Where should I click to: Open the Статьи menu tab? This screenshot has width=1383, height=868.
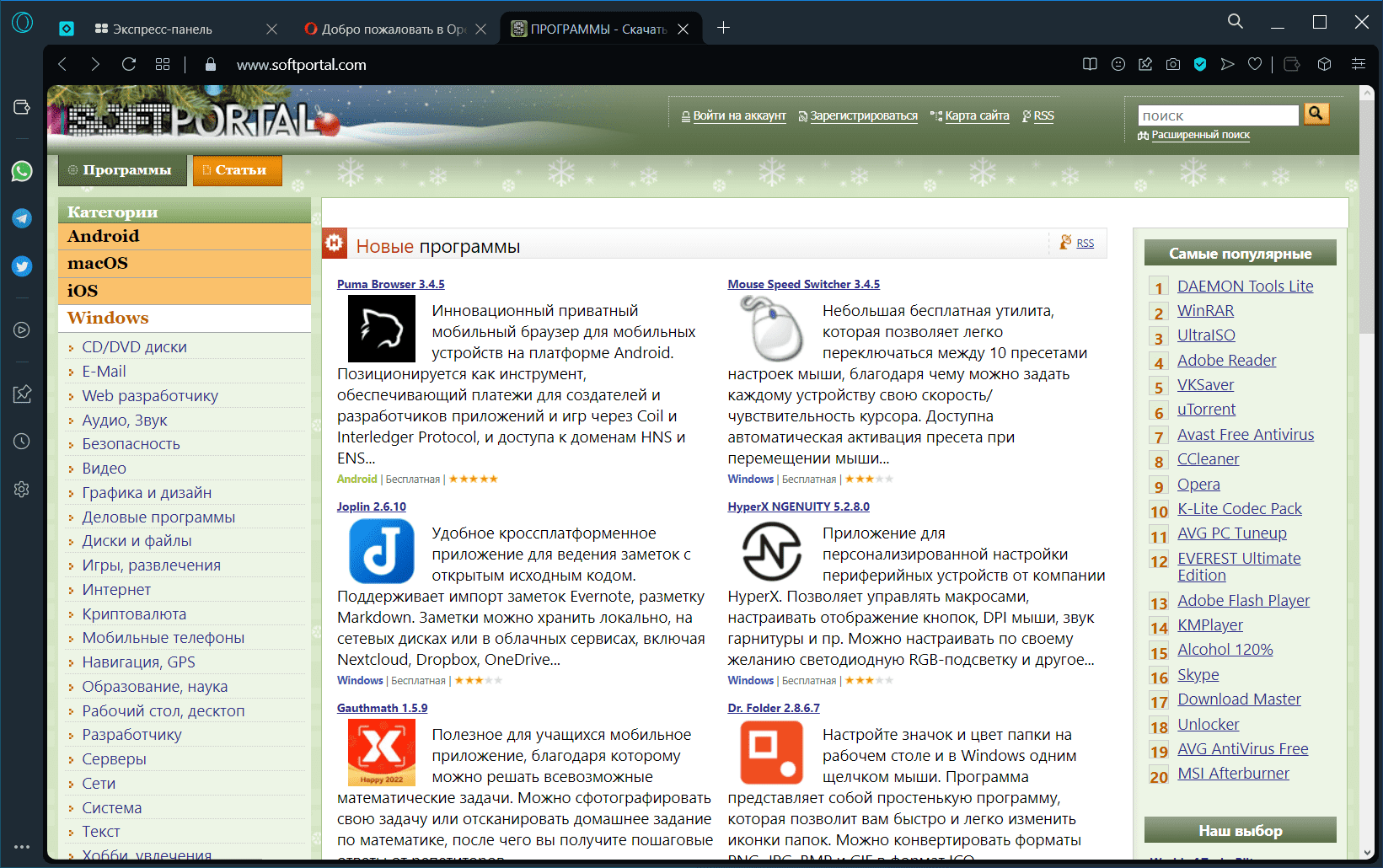pos(237,170)
